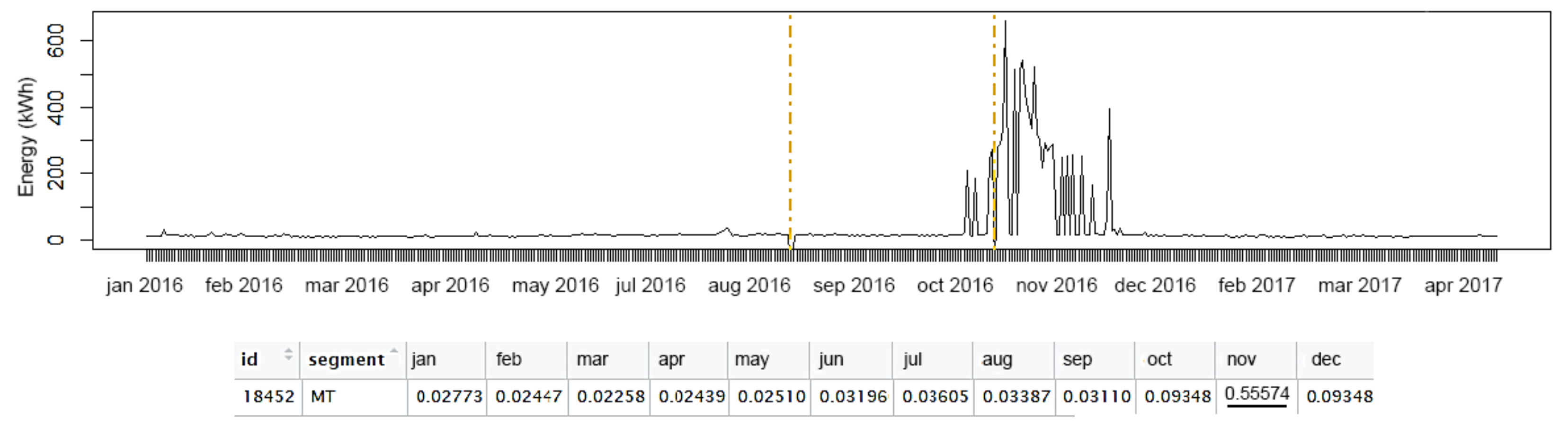This screenshot has height=429, width=1568.
Task: Click the apr 2017 x-axis label
Action: pyautogui.click(x=1463, y=286)
